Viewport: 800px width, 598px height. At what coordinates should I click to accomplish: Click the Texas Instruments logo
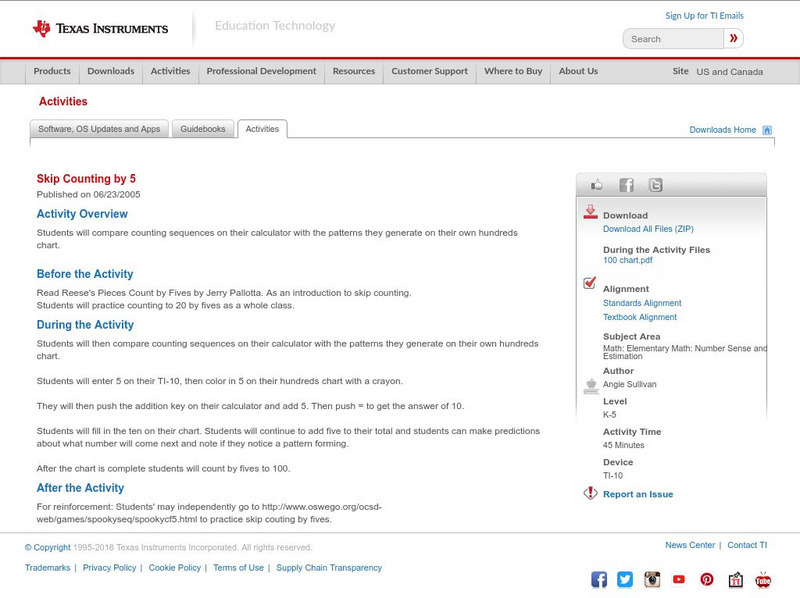click(x=101, y=29)
